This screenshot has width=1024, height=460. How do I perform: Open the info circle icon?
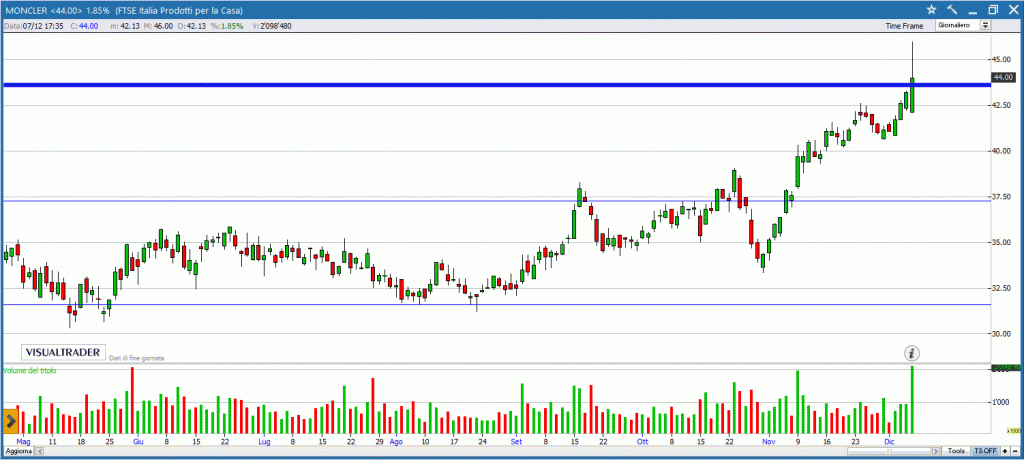pos(912,353)
